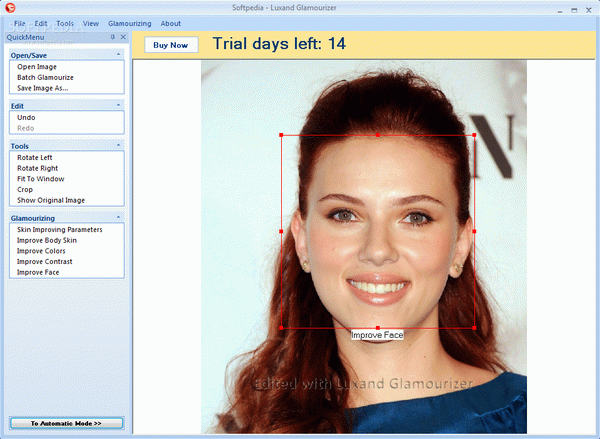Select Batch Glamourize option
The image size is (600, 439).
45,77
